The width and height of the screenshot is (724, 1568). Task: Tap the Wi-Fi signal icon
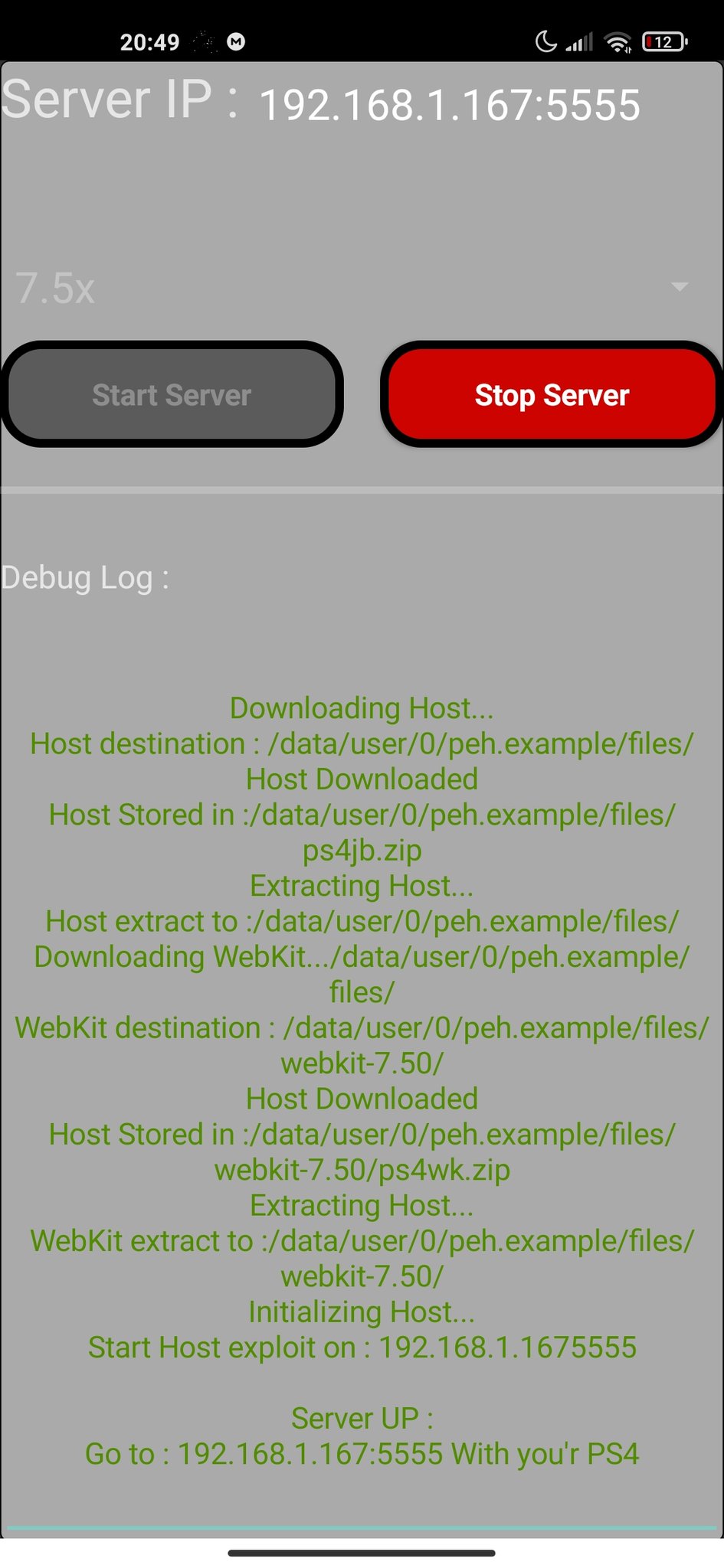618,42
